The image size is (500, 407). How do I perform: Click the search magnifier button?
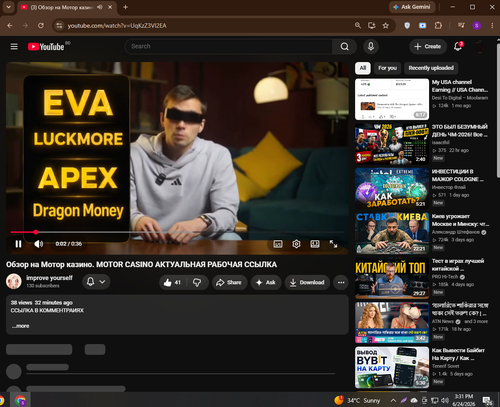344,47
